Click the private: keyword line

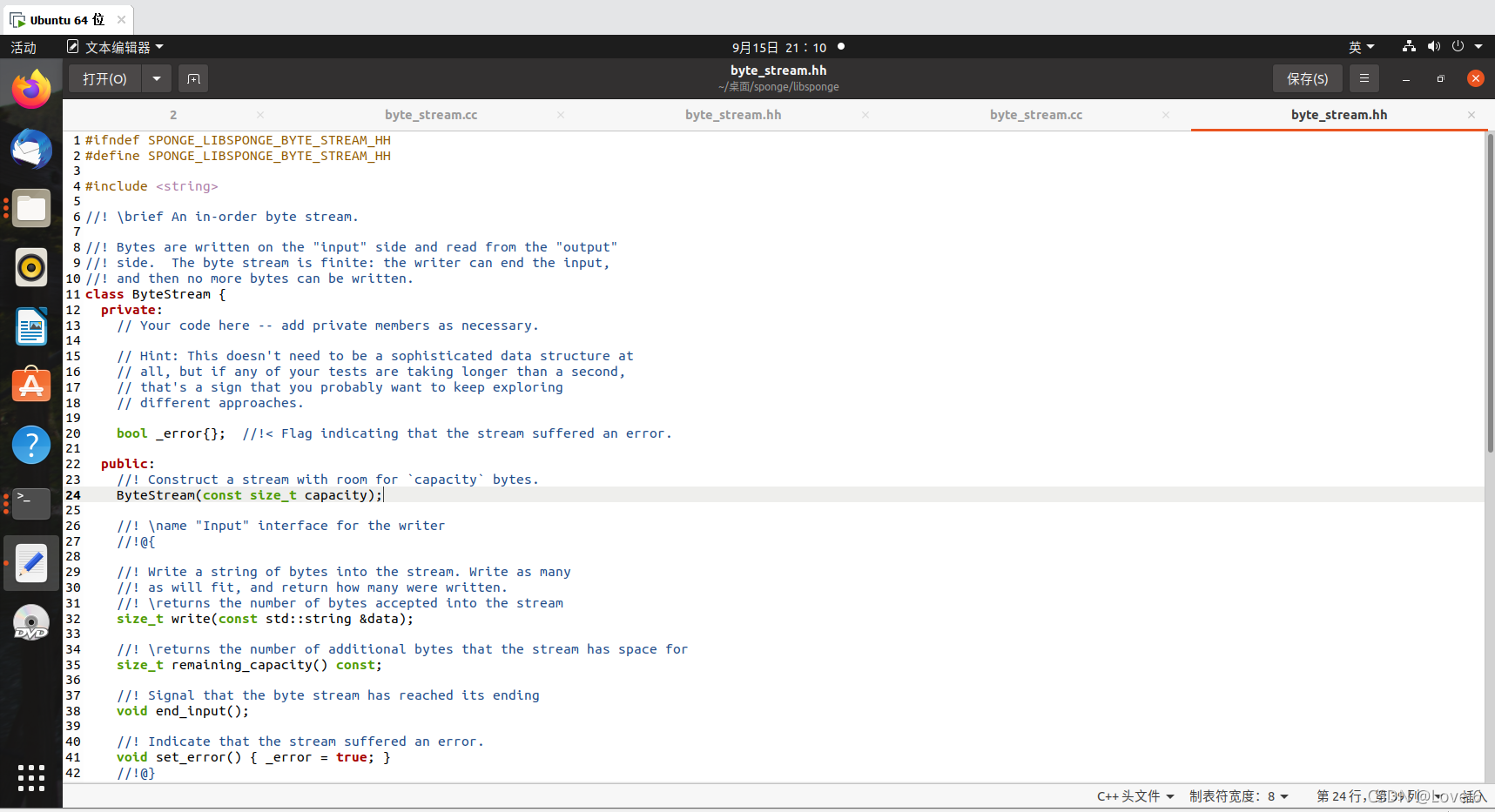click(x=131, y=310)
